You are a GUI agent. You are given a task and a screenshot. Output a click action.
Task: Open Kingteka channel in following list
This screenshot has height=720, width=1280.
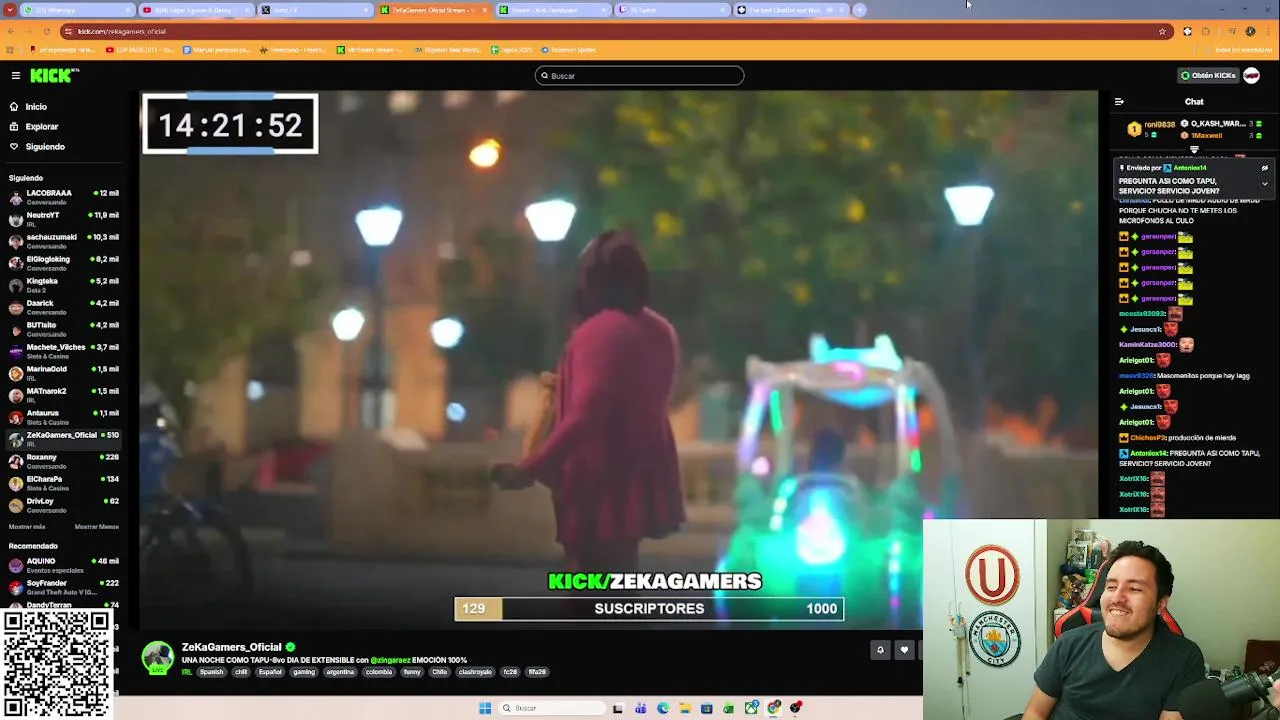[x=64, y=285]
